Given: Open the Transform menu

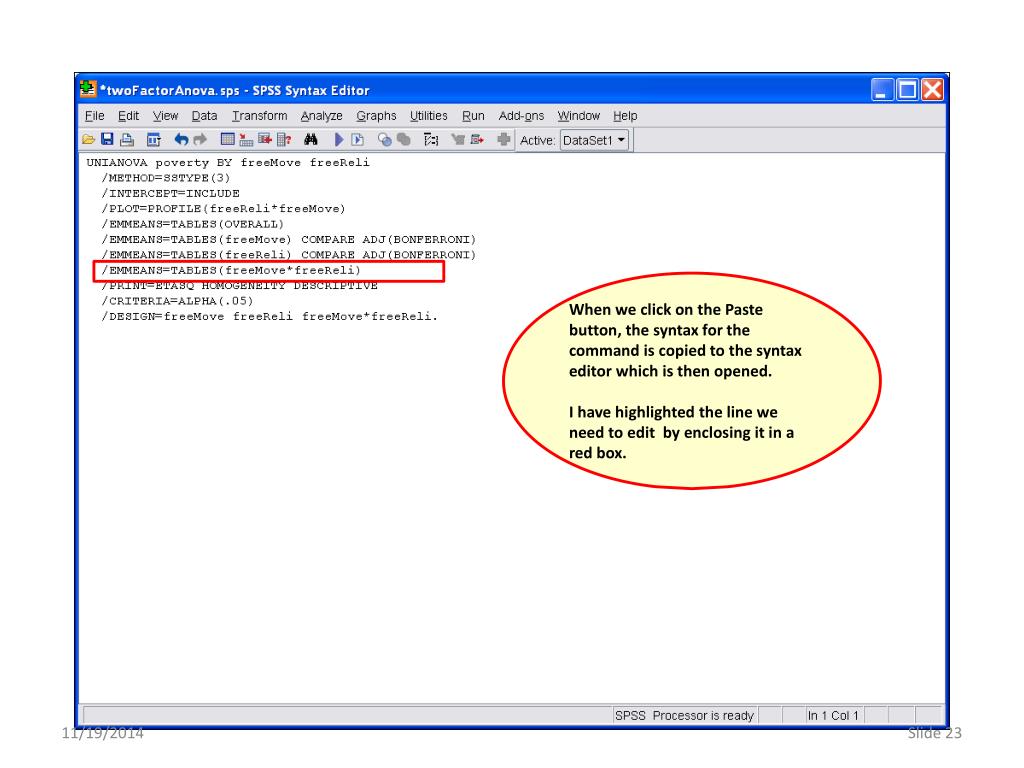Looking at the screenshot, I should click(x=259, y=116).
